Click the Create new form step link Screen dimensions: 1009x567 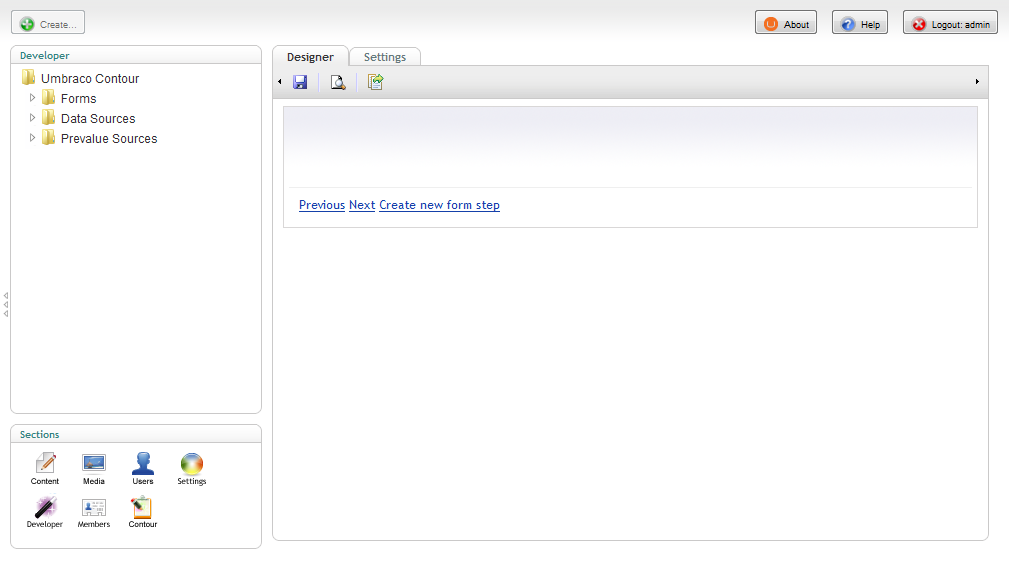tap(439, 205)
